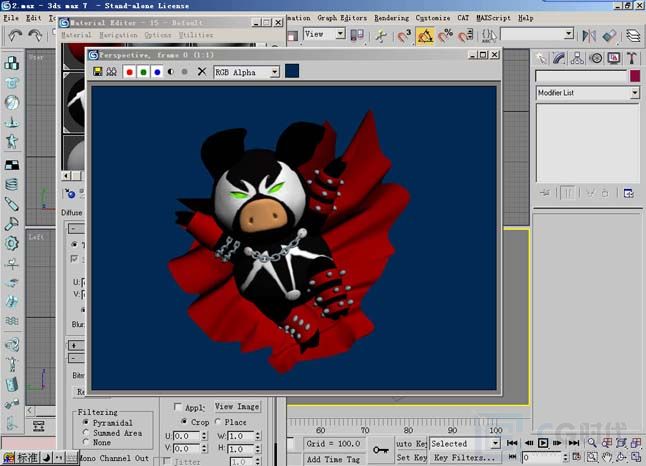The width and height of the screenshot is (646, 466).
Task: Click the Auto Key button
Action: click(x=411, y=444)
